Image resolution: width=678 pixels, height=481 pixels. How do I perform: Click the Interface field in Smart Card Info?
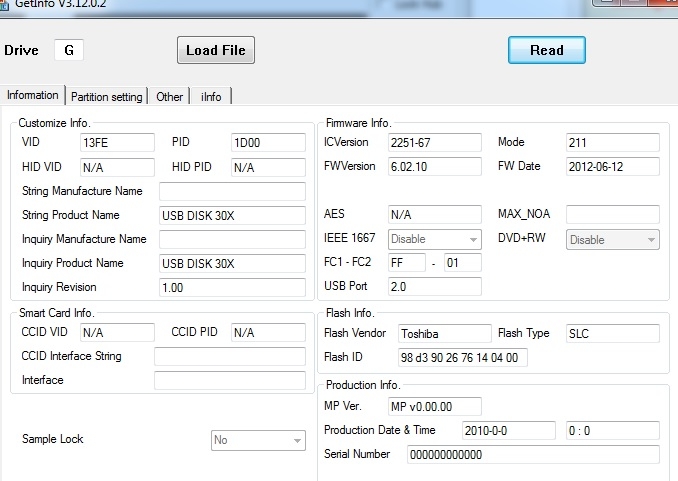pos(230,381)
